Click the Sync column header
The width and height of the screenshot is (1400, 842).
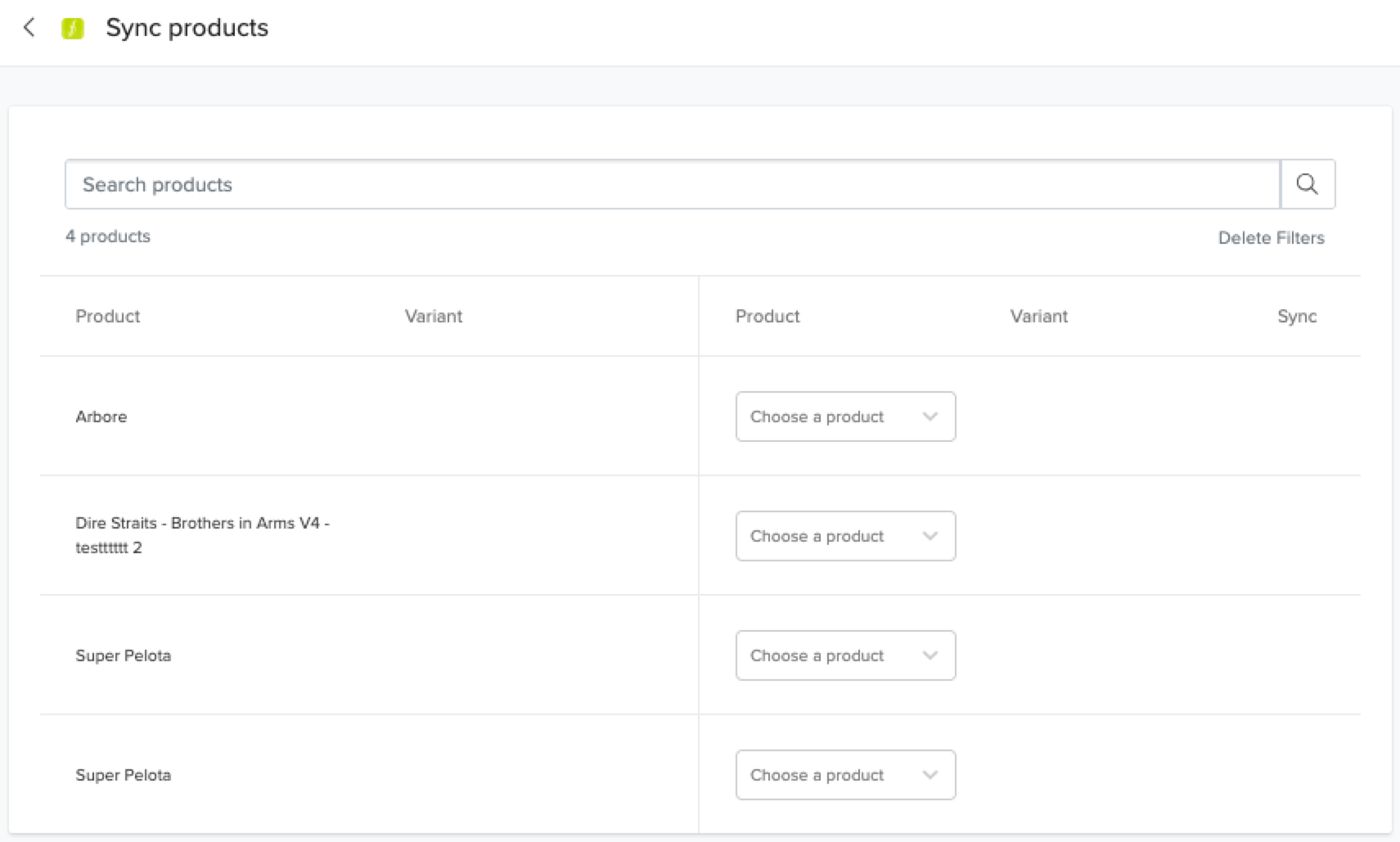coord(1297,317)
